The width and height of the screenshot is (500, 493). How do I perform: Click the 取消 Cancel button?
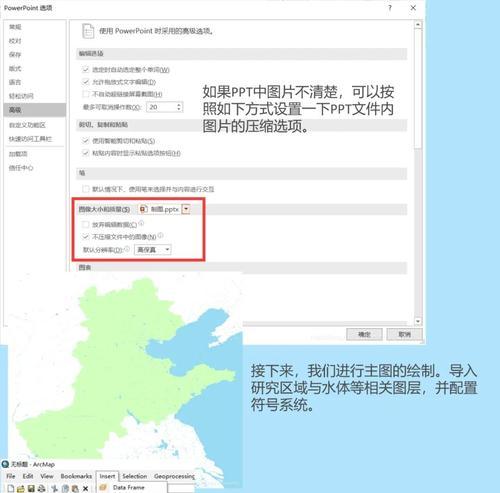pyautogui.click(x=404, y=334)
